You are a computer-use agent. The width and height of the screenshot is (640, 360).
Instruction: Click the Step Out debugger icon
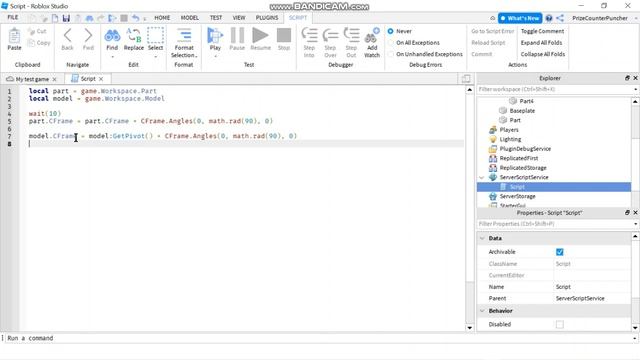pyautogui.click(x=351, y=36)
